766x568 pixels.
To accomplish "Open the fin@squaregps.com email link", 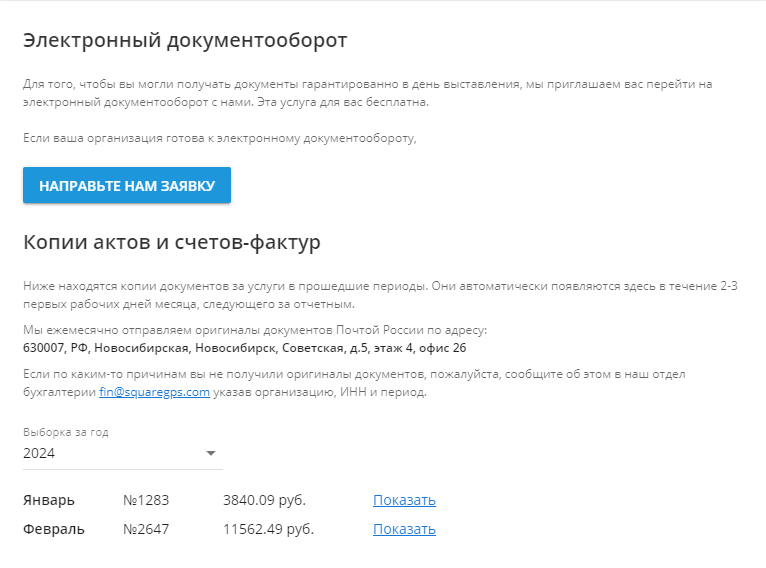I will 154,392.
